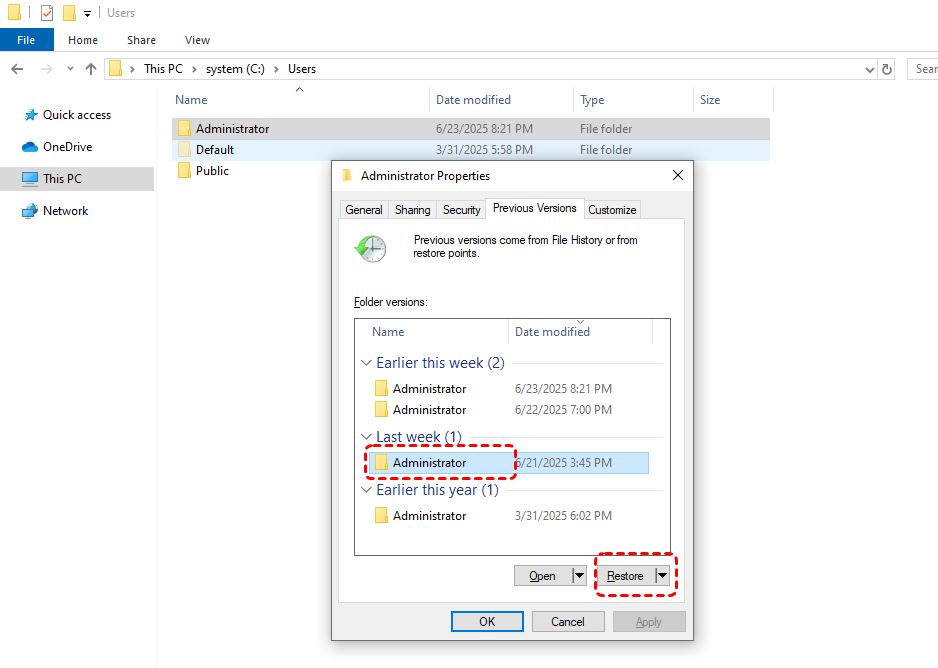938x668 pixels.
Task: Switch to the Previous Versions tab
Action: (535, 208)
